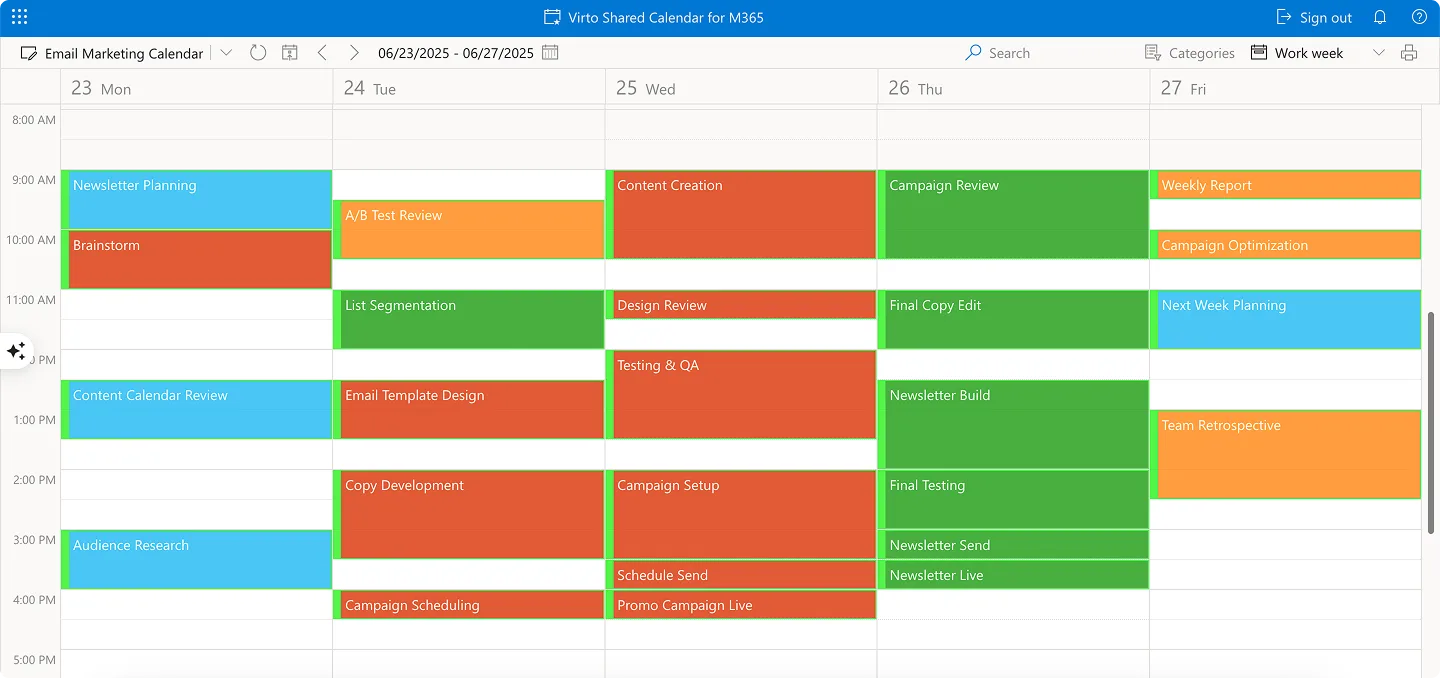The height and width of the screenshot is (678, 1440).
Task: Expand the calendar selection dropdown
Action: click(226, 52)
